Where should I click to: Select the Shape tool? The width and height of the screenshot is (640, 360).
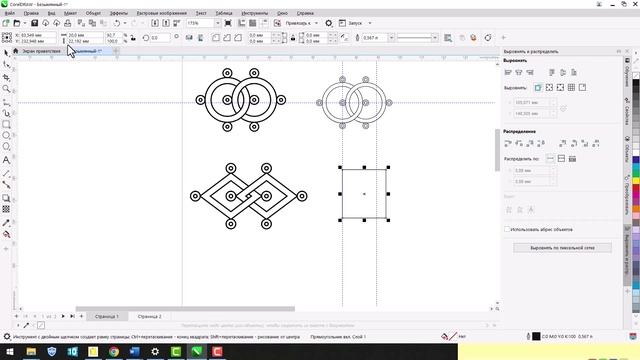6,64
